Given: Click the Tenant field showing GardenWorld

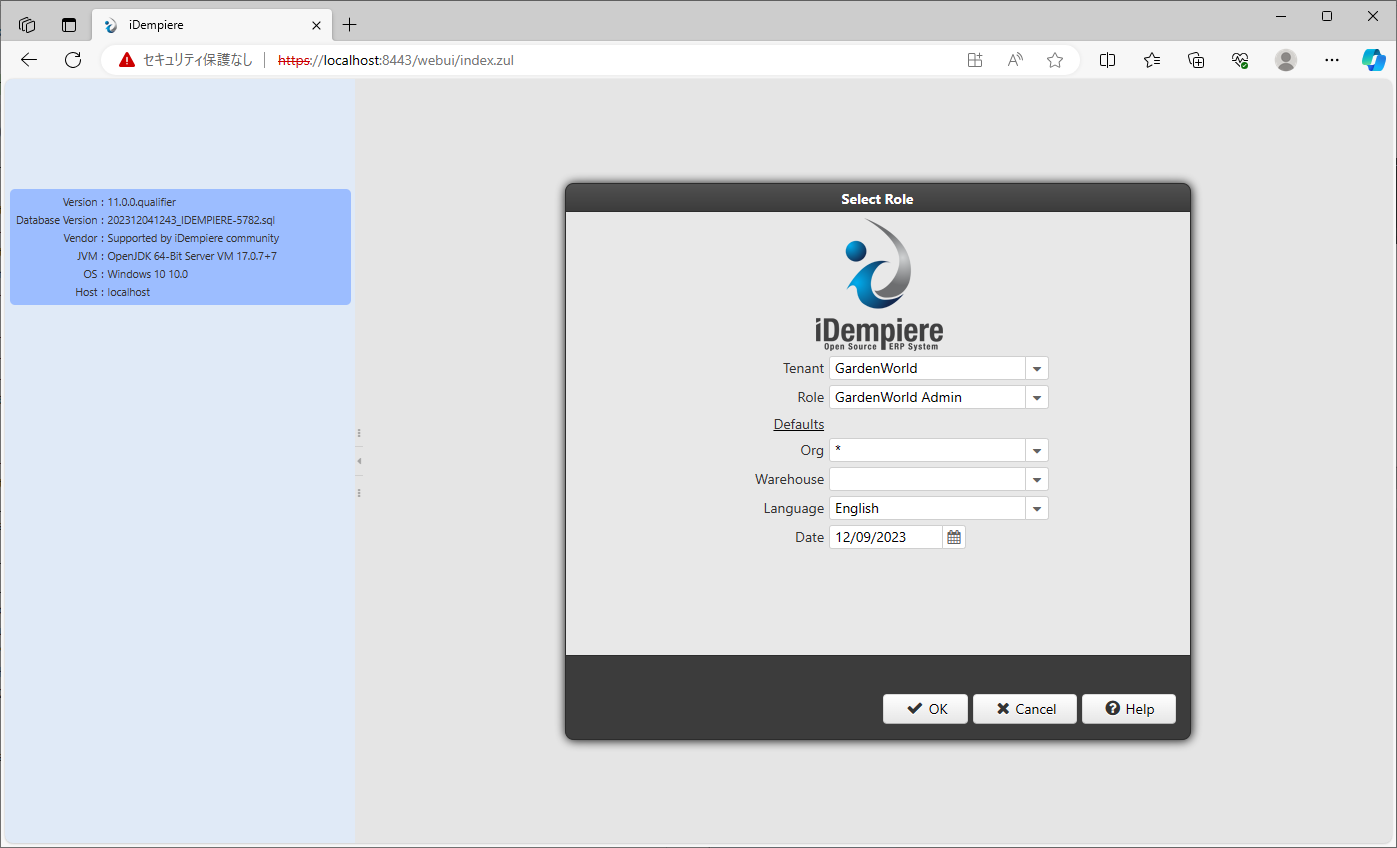Looking at the screenshot, I should click(928, 368).
